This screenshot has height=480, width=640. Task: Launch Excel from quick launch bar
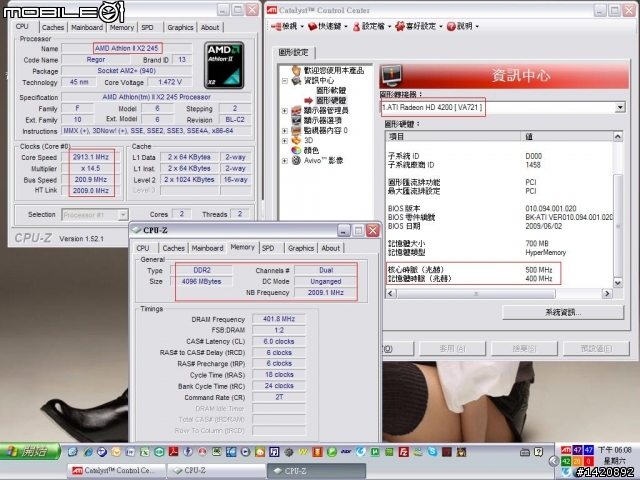144,452
